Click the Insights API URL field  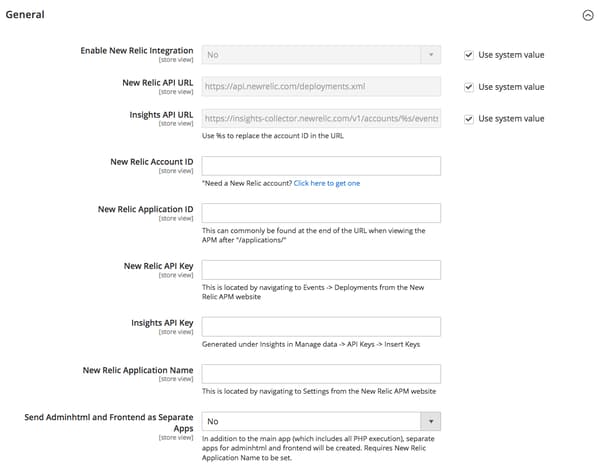(x=321, y=119)
